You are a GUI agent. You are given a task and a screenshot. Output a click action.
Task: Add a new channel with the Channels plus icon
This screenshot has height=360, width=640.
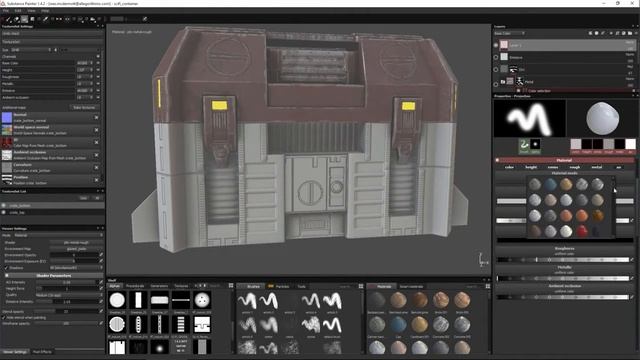coord(98,56)
